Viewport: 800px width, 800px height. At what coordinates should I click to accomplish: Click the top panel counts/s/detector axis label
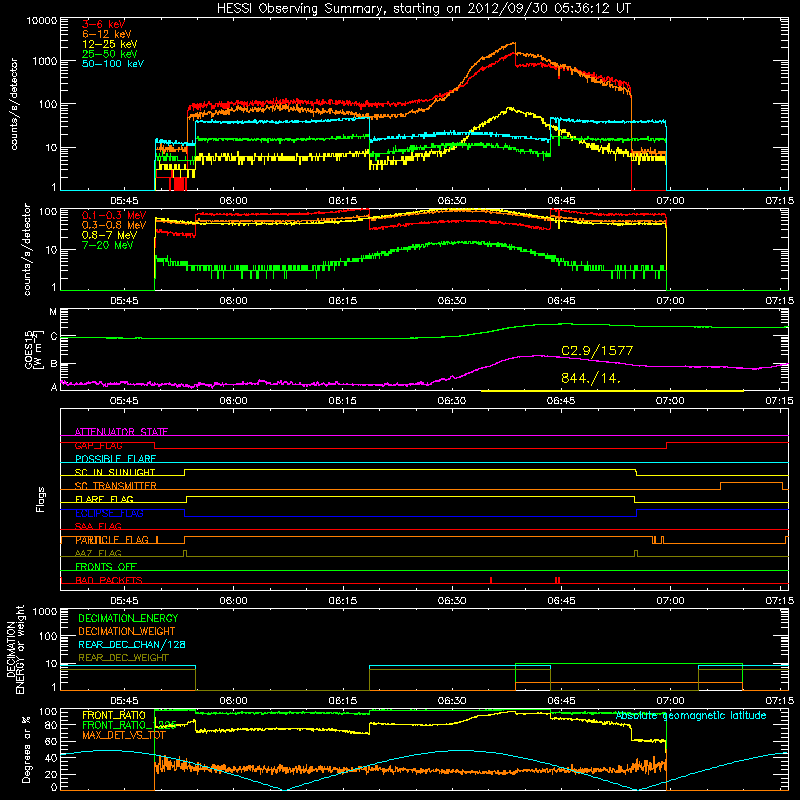14,104
